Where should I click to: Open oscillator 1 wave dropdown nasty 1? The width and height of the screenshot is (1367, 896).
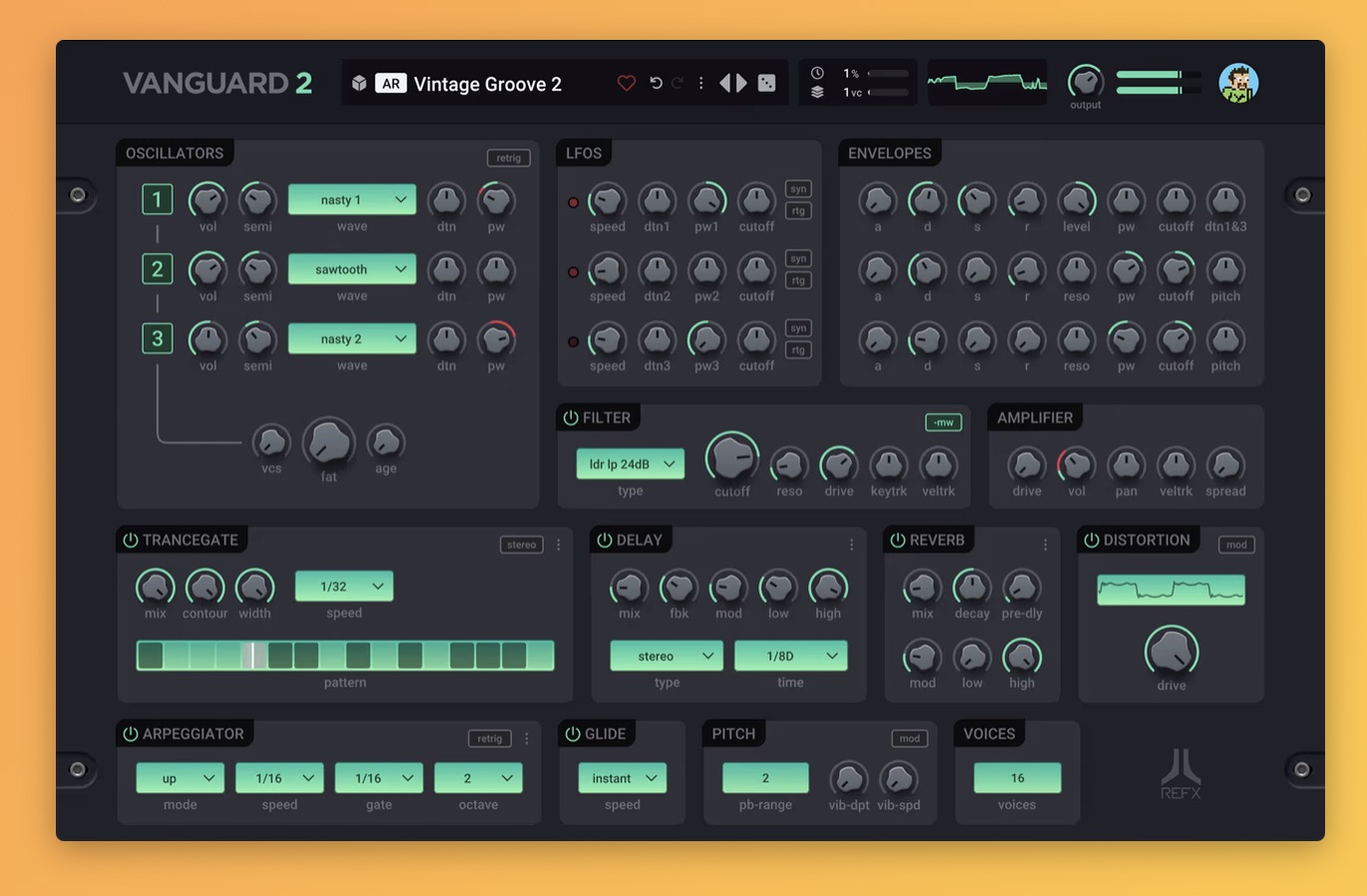[352, 200]
